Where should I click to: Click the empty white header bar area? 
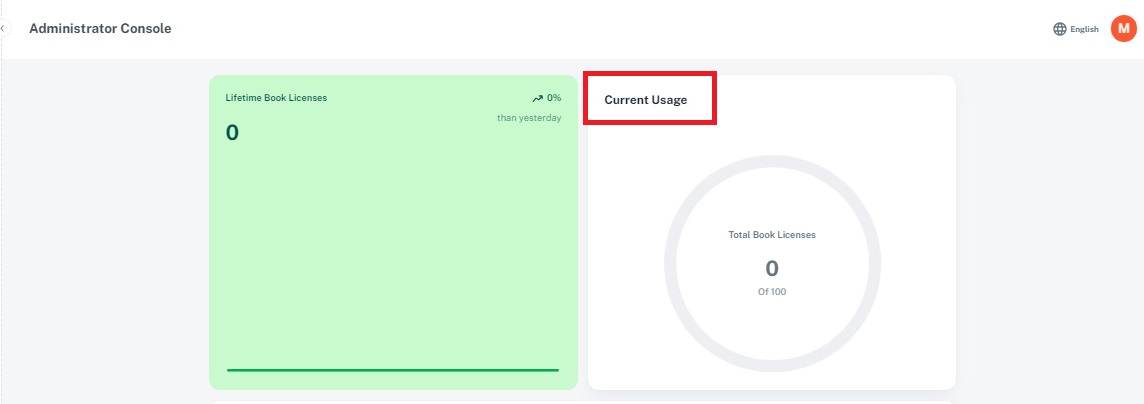600,28
